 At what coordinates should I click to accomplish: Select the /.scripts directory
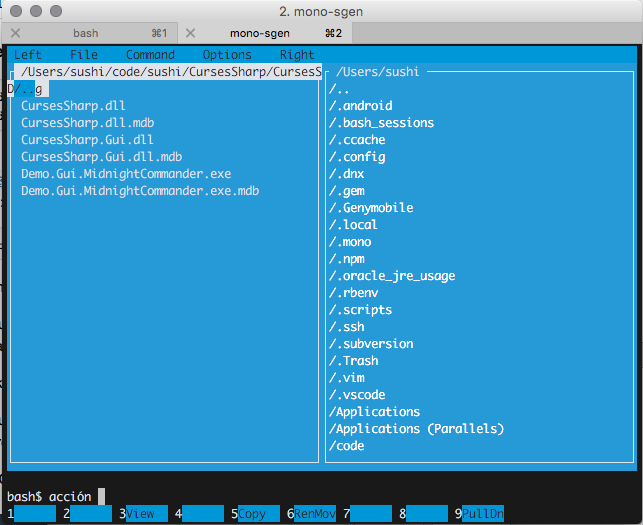[360, 310]
